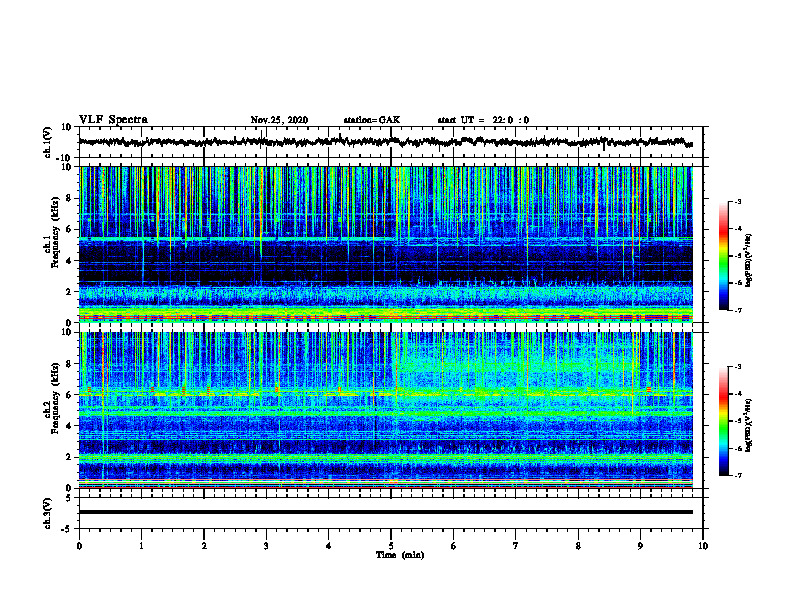Viewport: 792px width, 612px height.
Task: Click the "10" tick on the time axis
Action: tap(703, 546)
